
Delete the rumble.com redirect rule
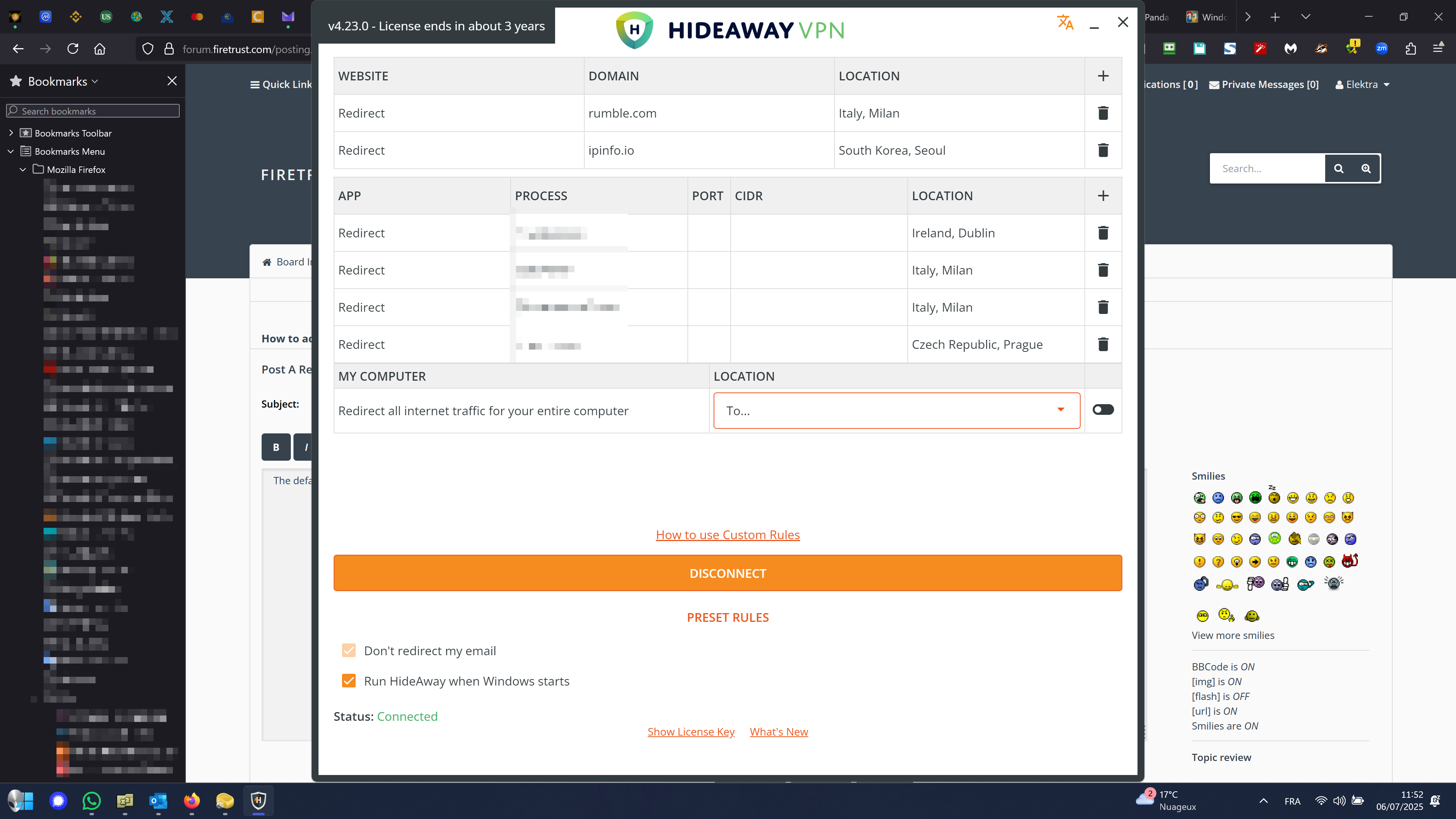(1103, 113)
